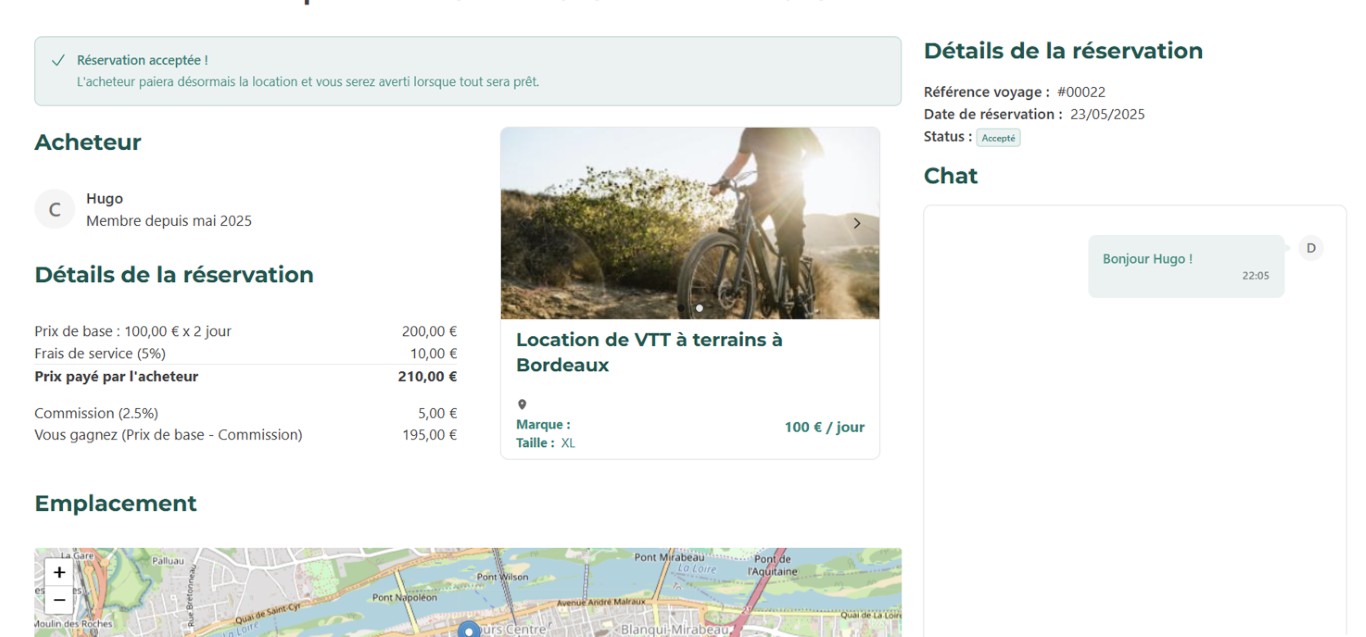Click the next-photo arrow on bike image
Image resolution: width=1366 pixels, height=637 pixels.
[856, 224]
